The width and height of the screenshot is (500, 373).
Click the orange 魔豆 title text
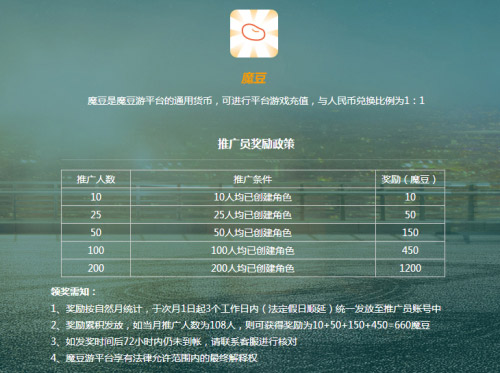click(254, 78)
